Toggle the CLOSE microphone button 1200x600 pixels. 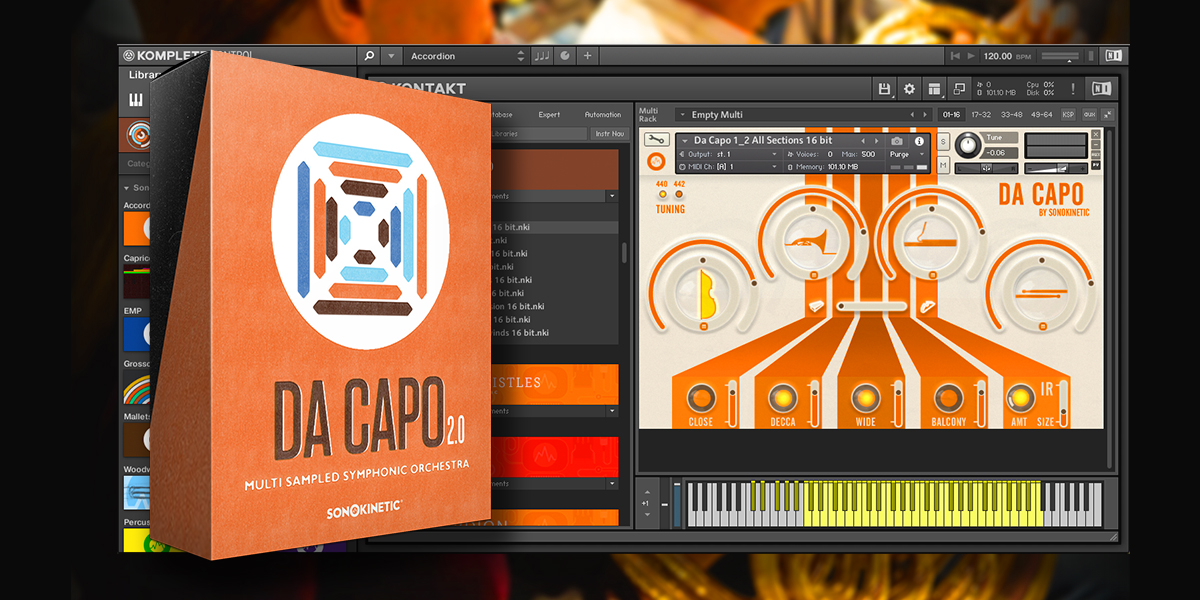pos(700,397)
